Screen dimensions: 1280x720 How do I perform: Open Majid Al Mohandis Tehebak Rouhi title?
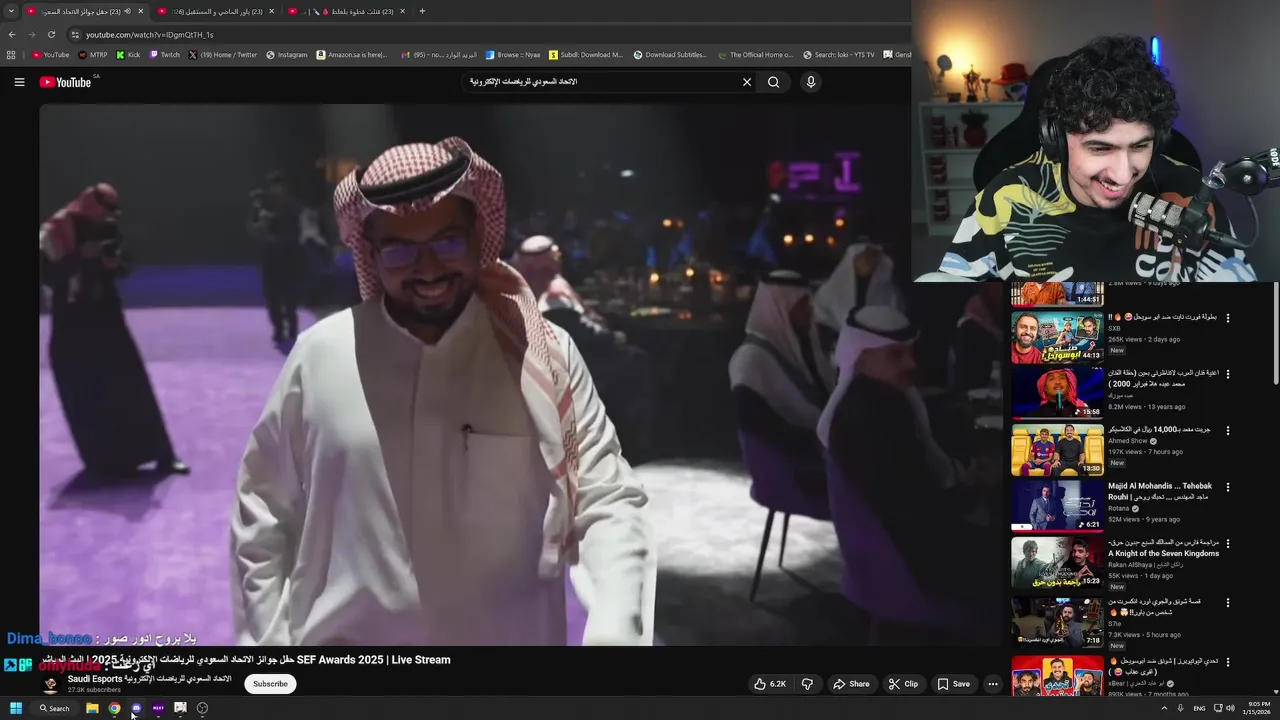pos(1160,491)
